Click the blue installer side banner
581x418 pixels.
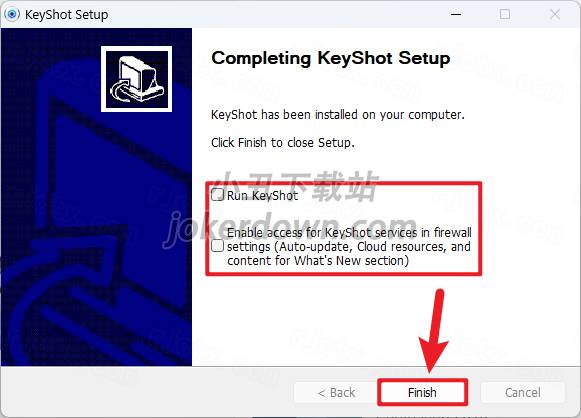[x=96, y=197]
